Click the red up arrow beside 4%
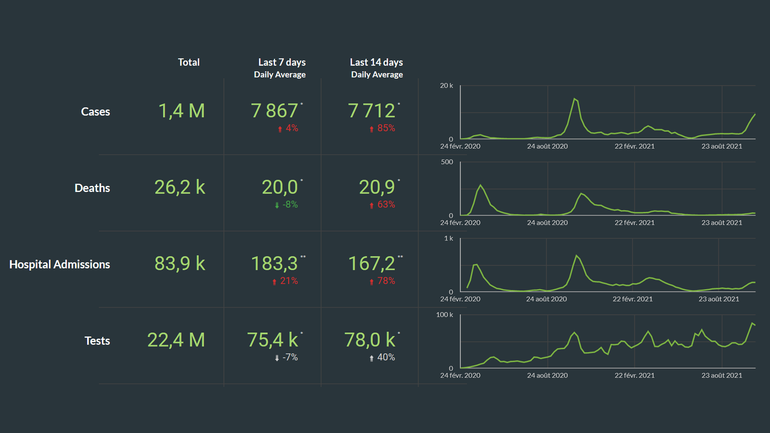Screen dimensions: 770x433 point(280,128)
